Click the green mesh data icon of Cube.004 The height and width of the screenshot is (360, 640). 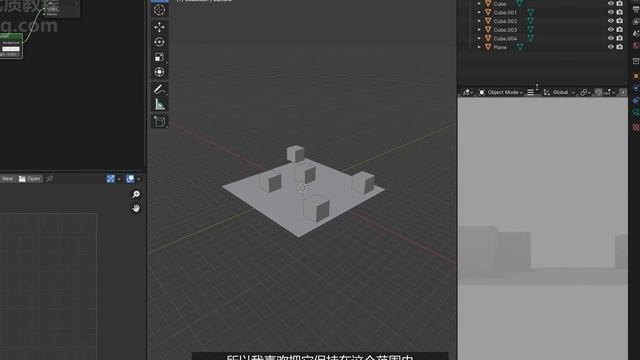coord(530,38)
